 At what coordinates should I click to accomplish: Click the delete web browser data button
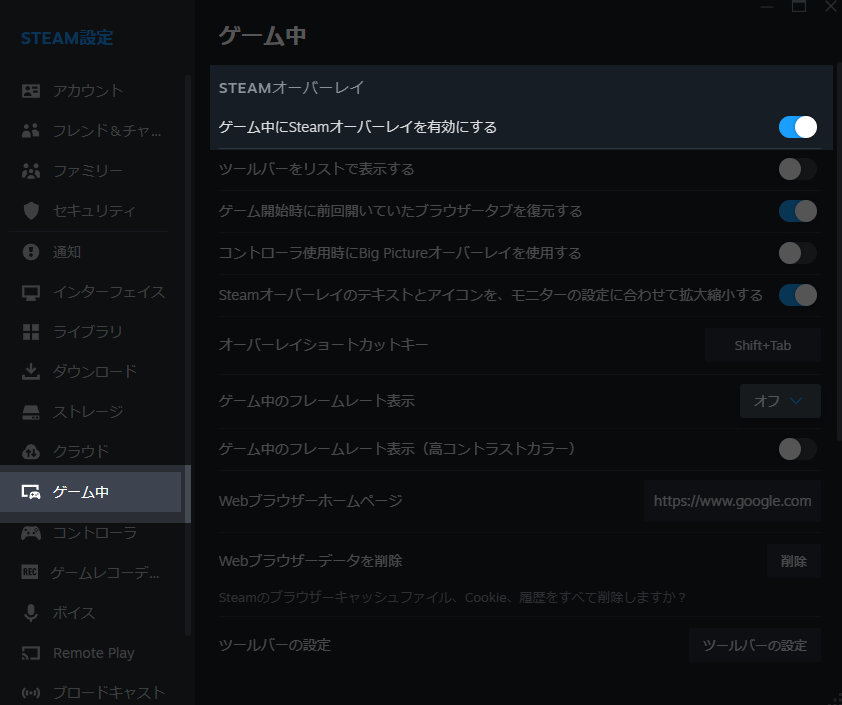coord(793,561)
